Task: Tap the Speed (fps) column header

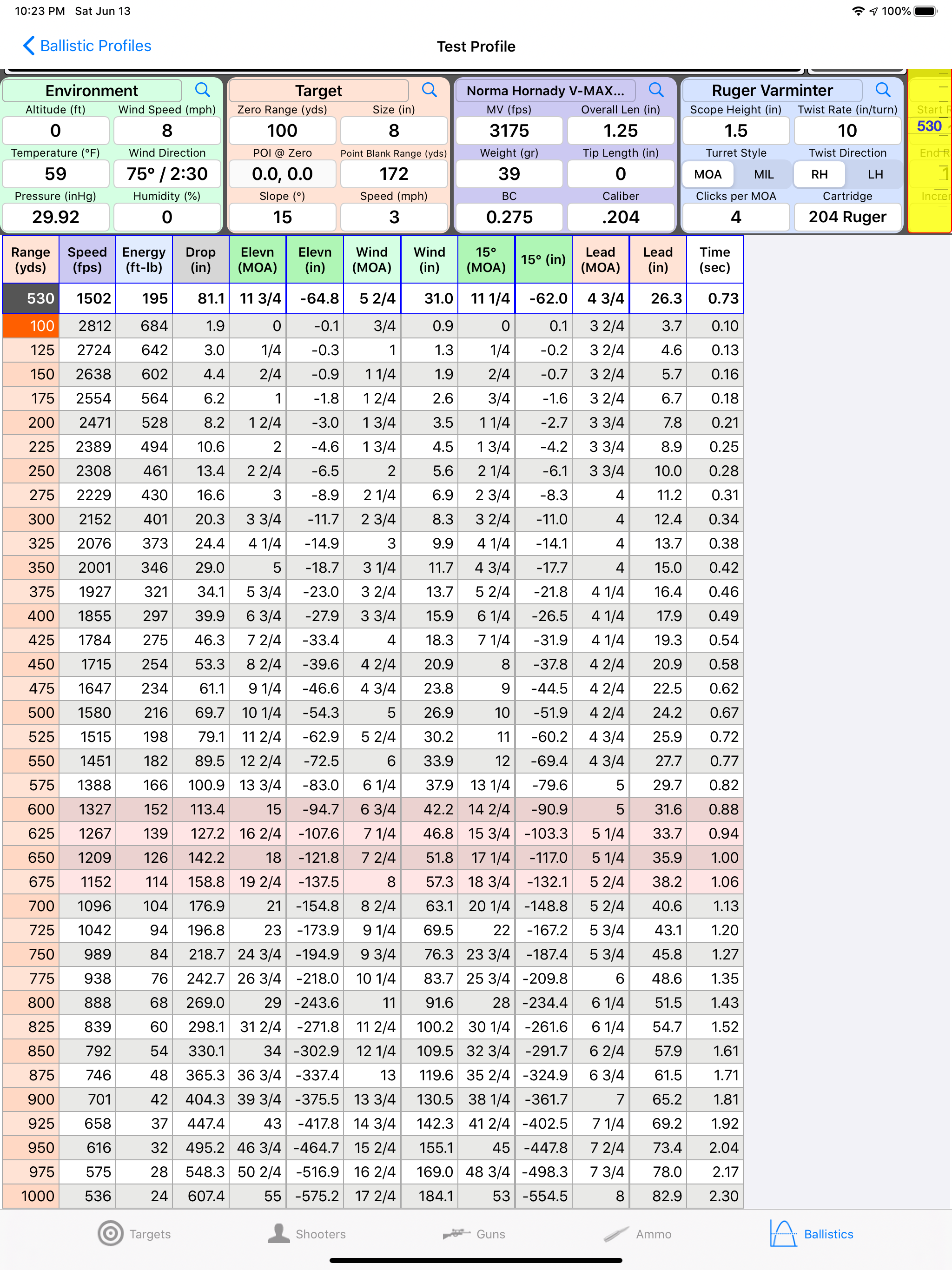Action: [87, 259]
